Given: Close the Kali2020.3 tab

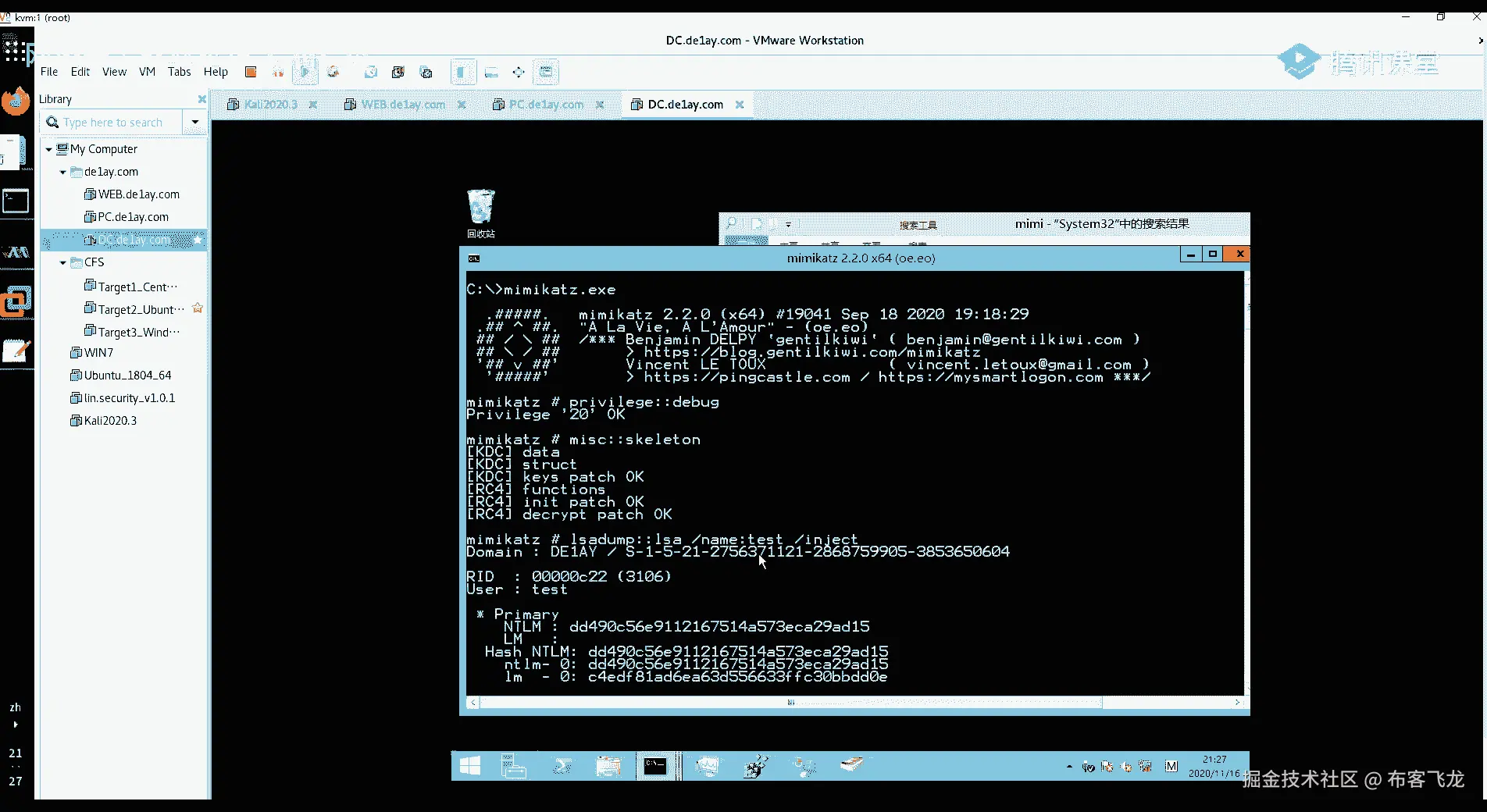Looking at the screenshot, I should coord(313,105).
